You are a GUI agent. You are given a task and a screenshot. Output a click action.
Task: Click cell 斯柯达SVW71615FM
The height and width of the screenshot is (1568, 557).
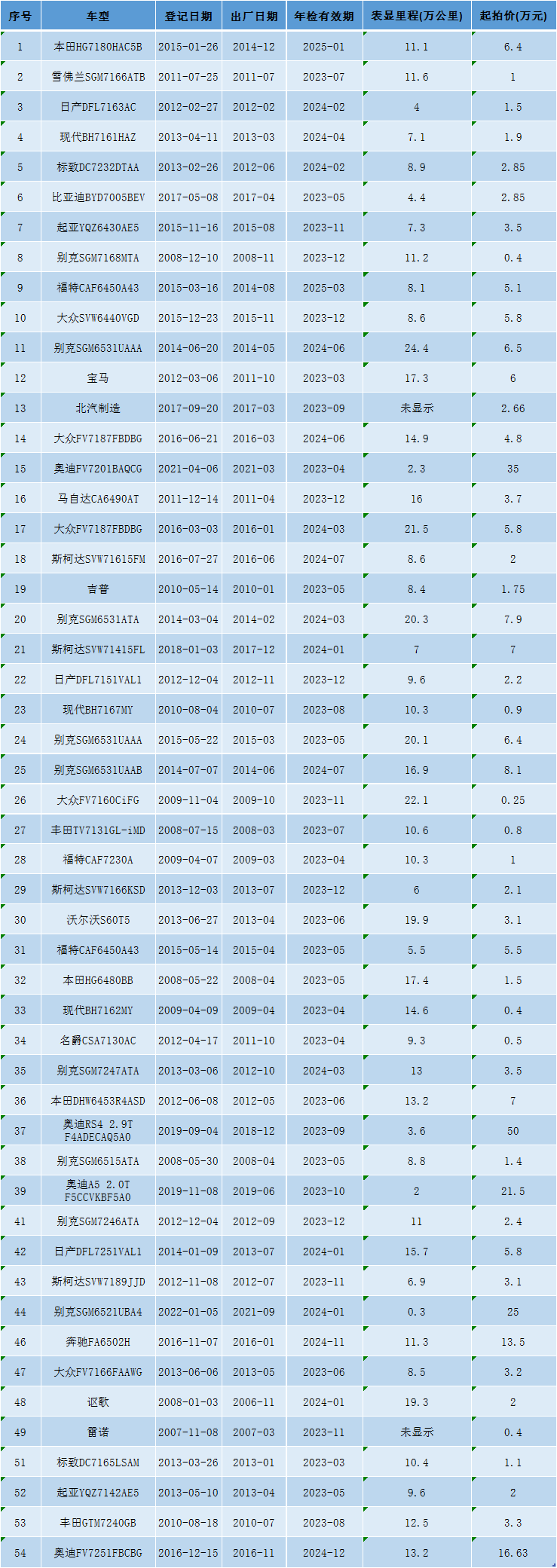(x=98, y=559)
